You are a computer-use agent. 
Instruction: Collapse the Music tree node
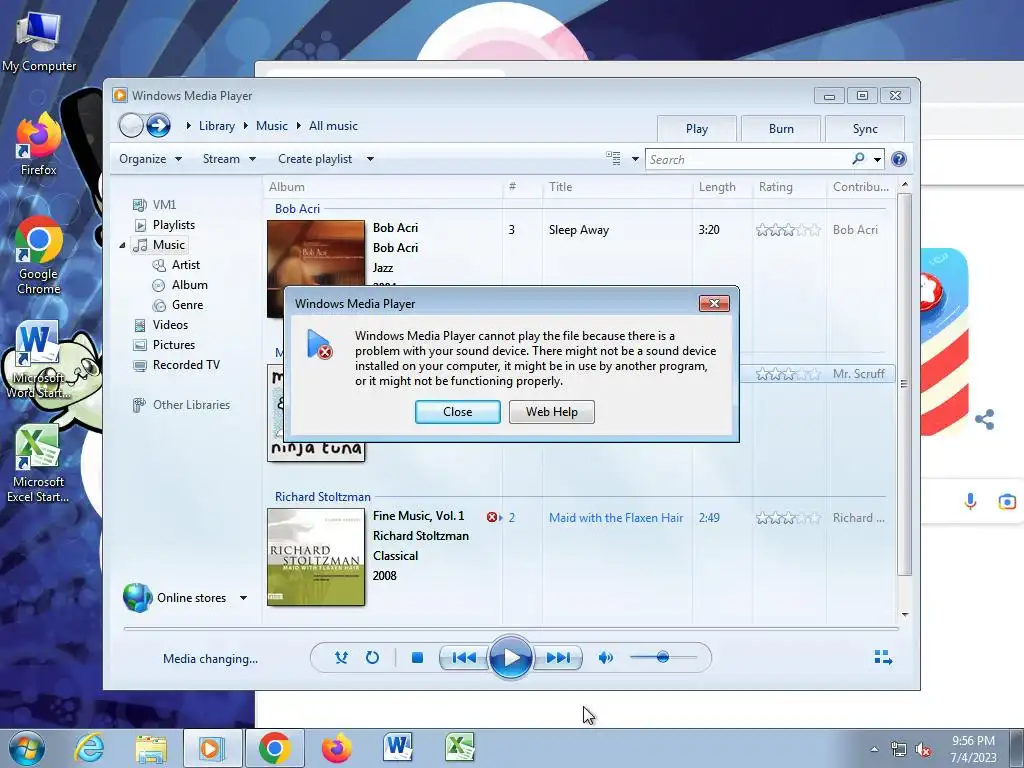tap(123, 246)
